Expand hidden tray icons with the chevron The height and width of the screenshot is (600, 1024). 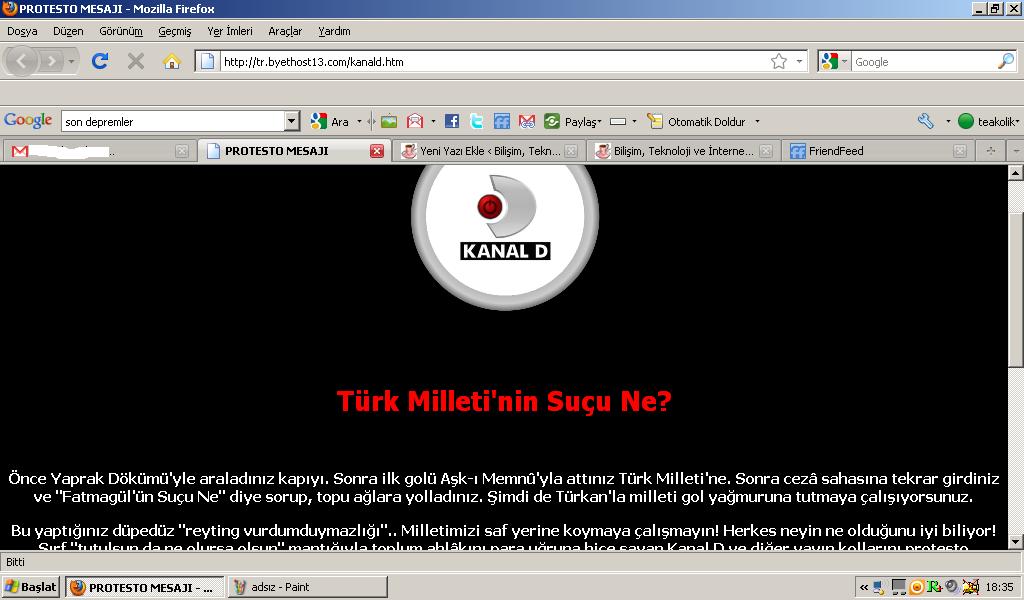click(x=864, y=587)
